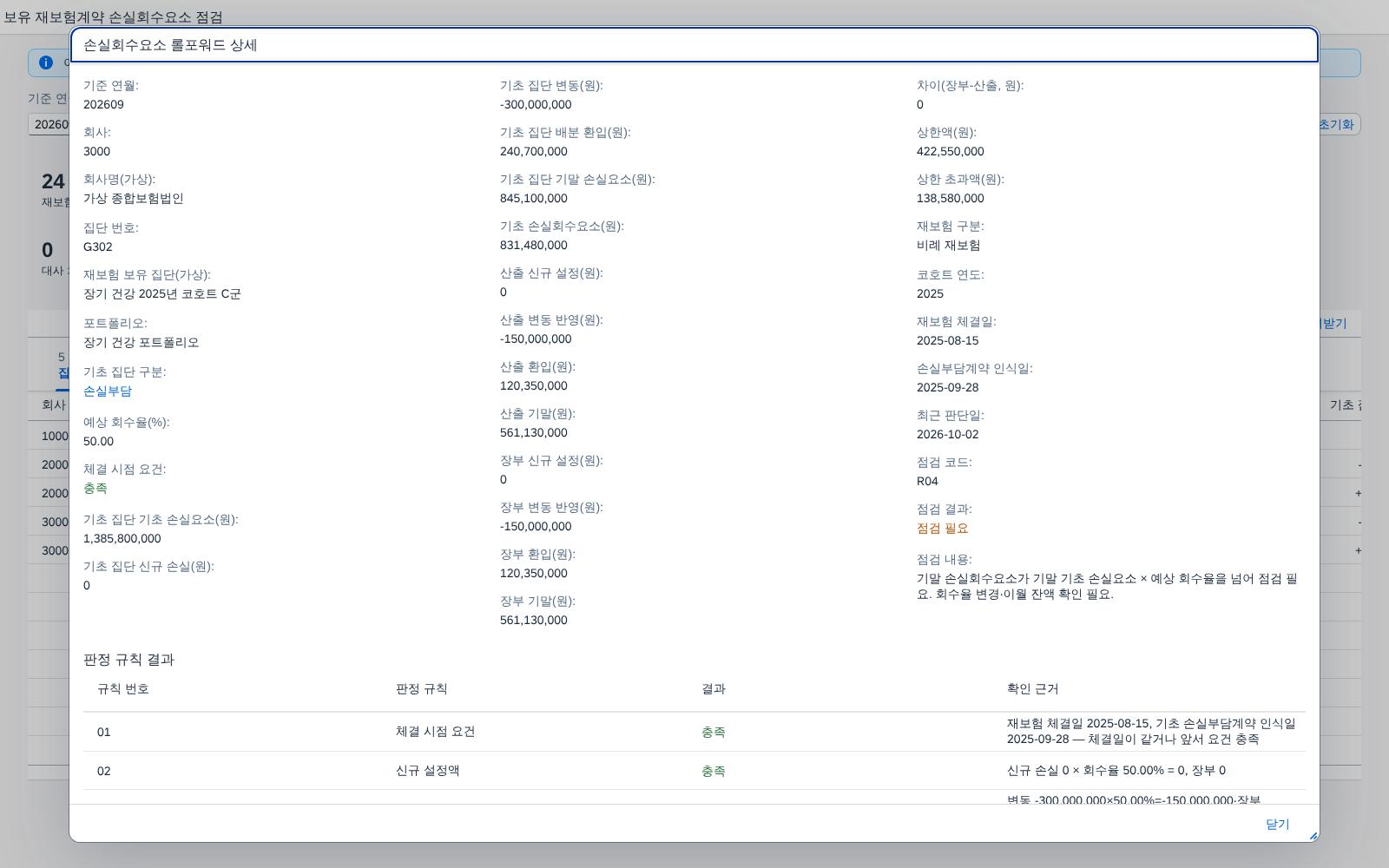Select the 산출 기말 value 561,130,000

(534, 432)
